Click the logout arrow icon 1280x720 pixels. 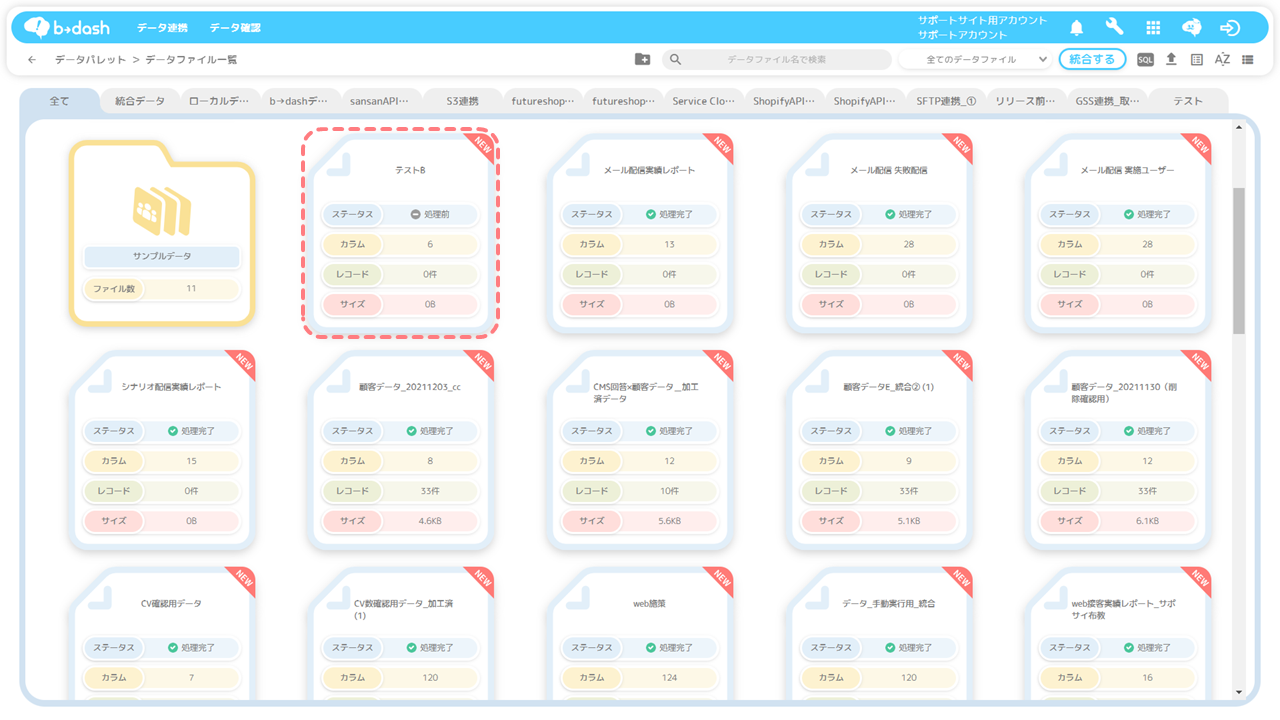pos(1230,28)
